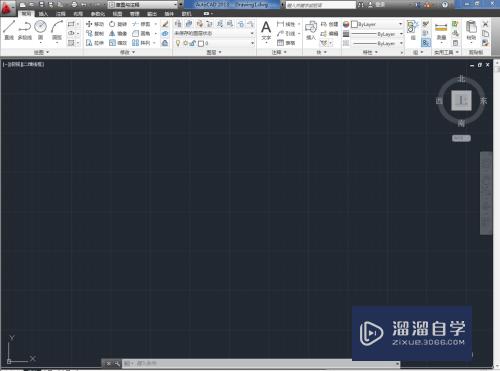The height and width of the screenshot is (371, 500).
Task: Open the object color ByLayer dropdown
Action: pos(377,24)
